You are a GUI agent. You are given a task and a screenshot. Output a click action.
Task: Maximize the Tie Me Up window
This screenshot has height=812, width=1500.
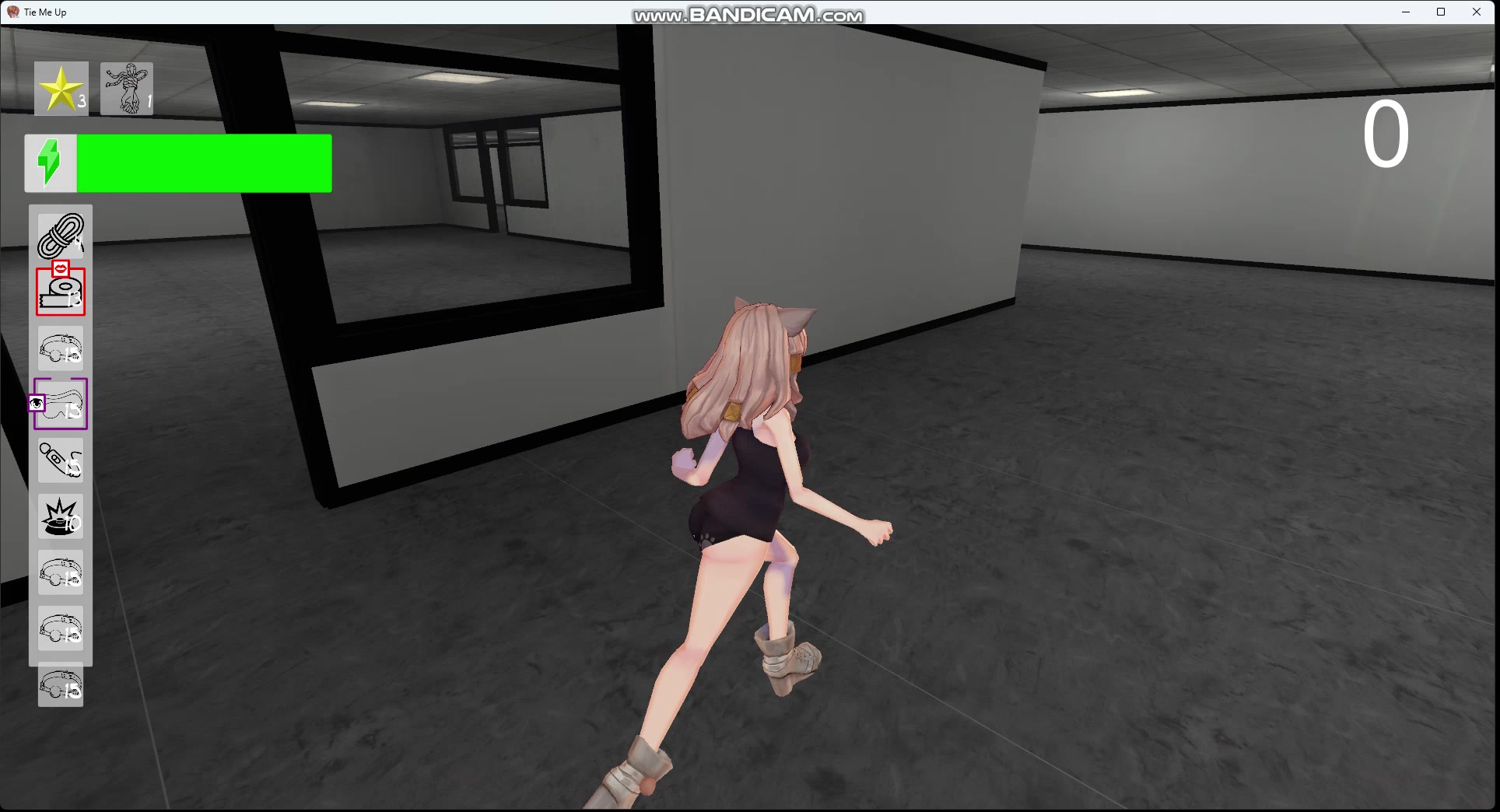point(1441,12)
